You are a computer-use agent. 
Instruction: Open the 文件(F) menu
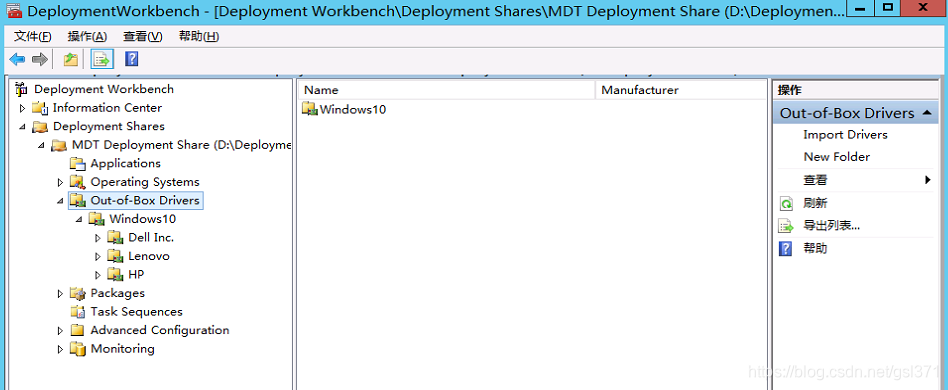(33, 36)
